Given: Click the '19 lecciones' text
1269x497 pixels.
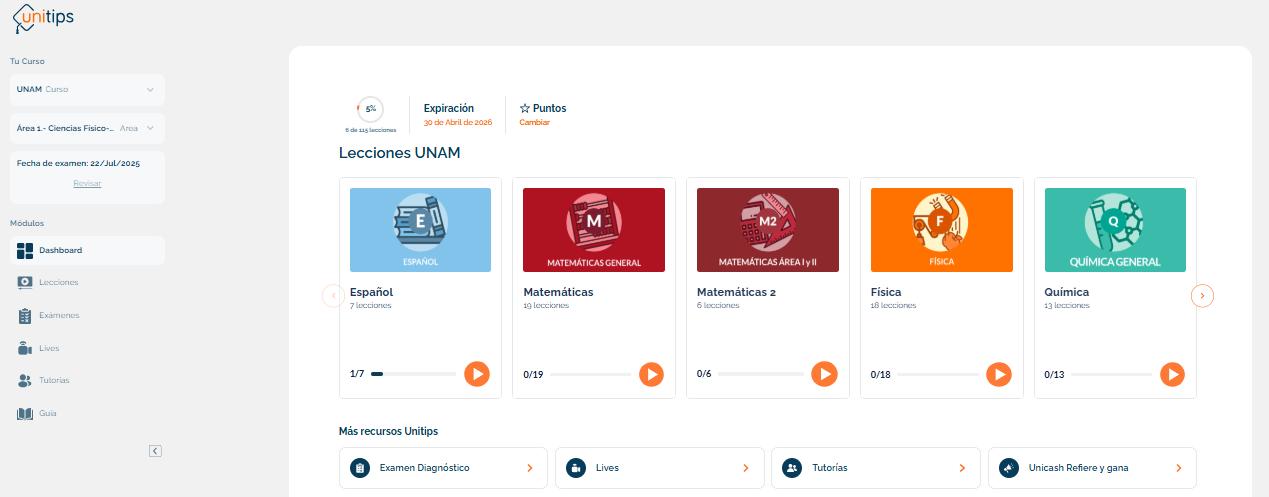Looking at the screenshot, I should [546, 306].
